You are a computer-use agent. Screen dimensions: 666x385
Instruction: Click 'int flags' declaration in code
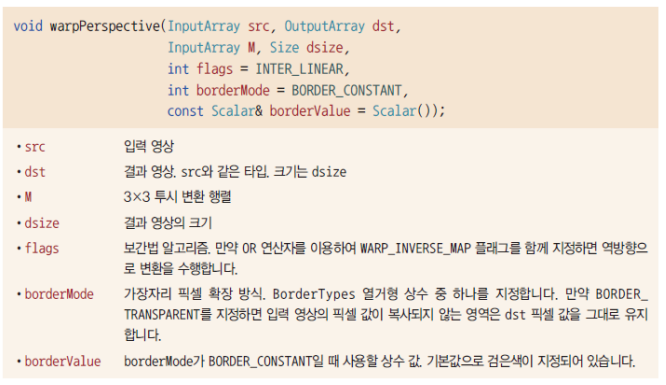(x=200, y=69)
